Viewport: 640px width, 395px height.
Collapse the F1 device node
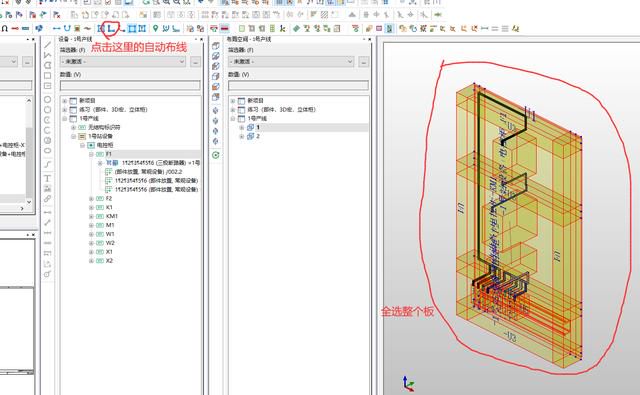[x=91, y=154]
